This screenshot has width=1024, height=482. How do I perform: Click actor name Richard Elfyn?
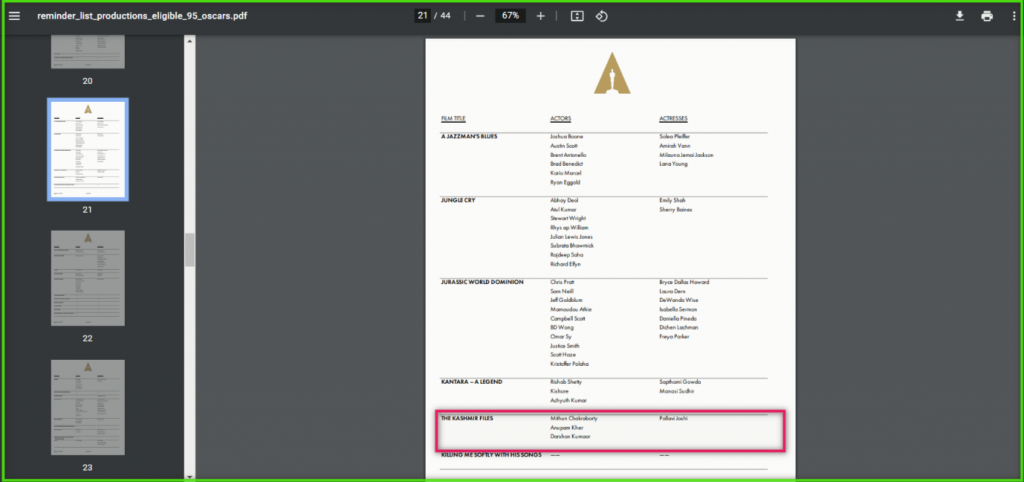[x=565, y=264]
